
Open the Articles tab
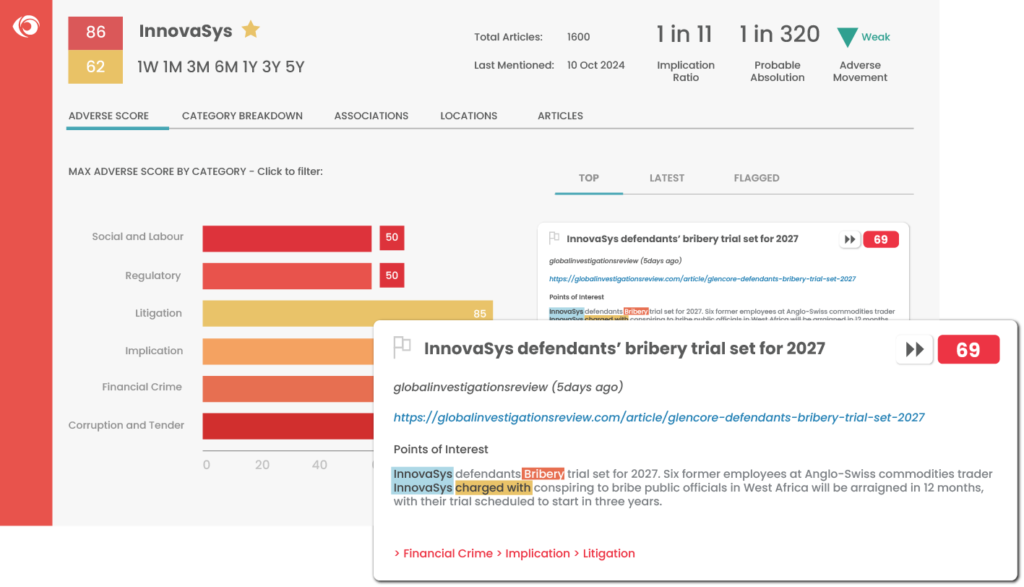pos(560,116)
